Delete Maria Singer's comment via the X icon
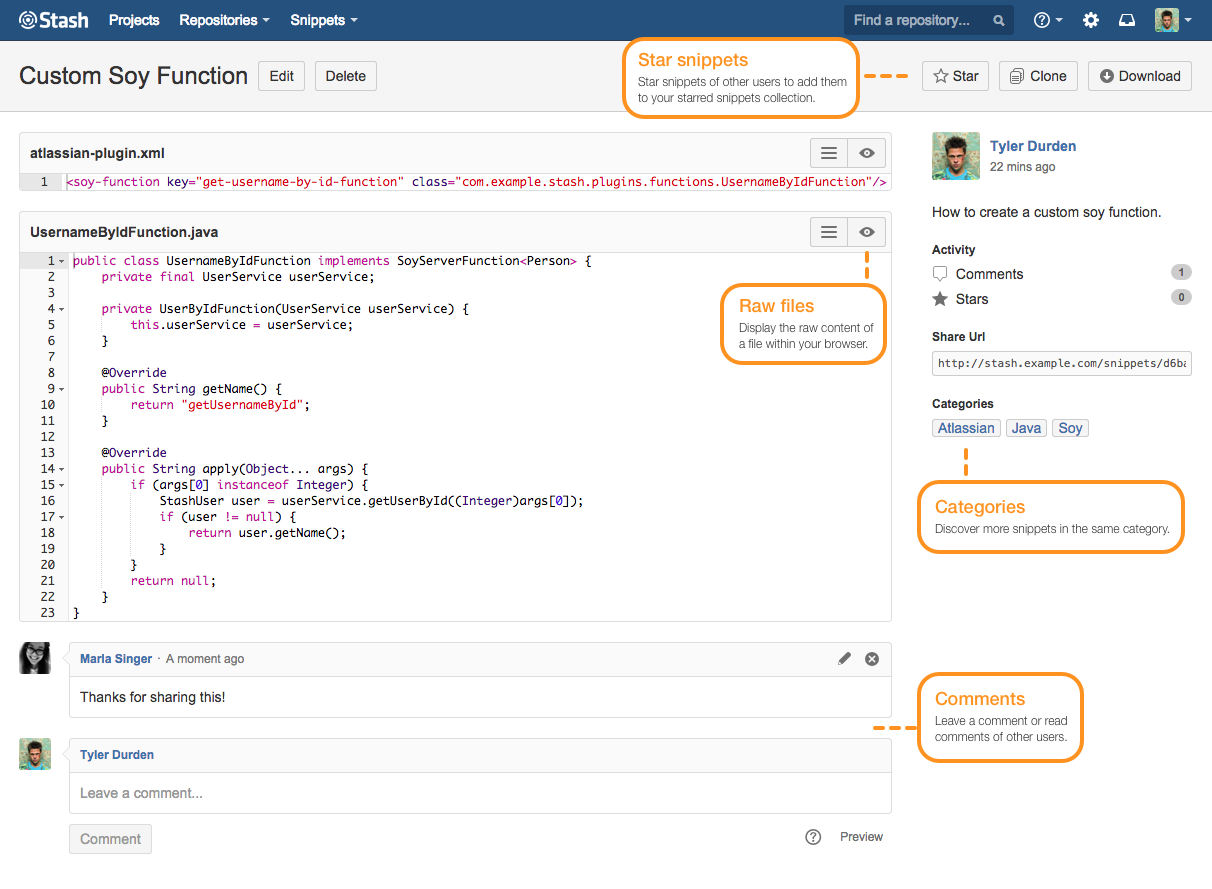 871,658
